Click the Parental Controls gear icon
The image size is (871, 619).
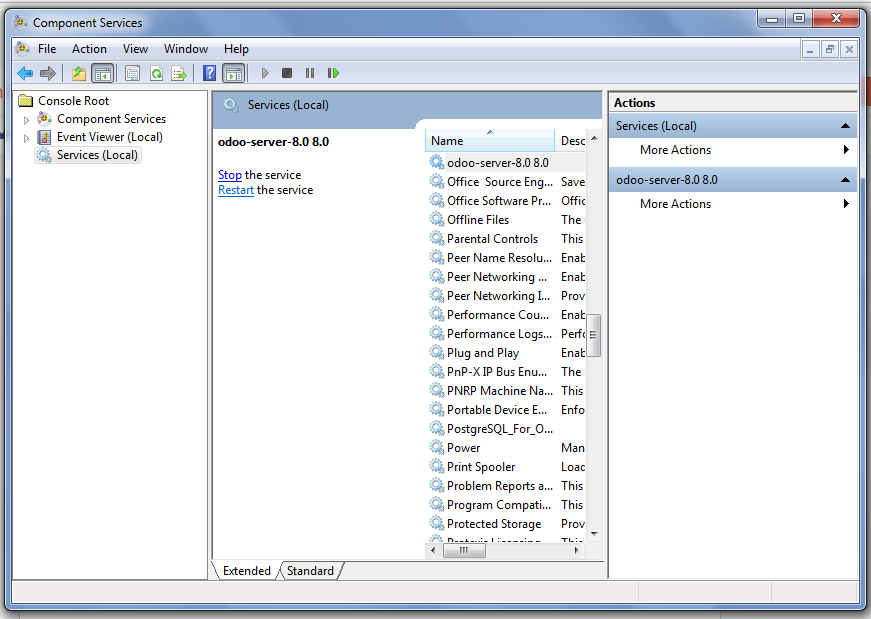coord(437,238)
